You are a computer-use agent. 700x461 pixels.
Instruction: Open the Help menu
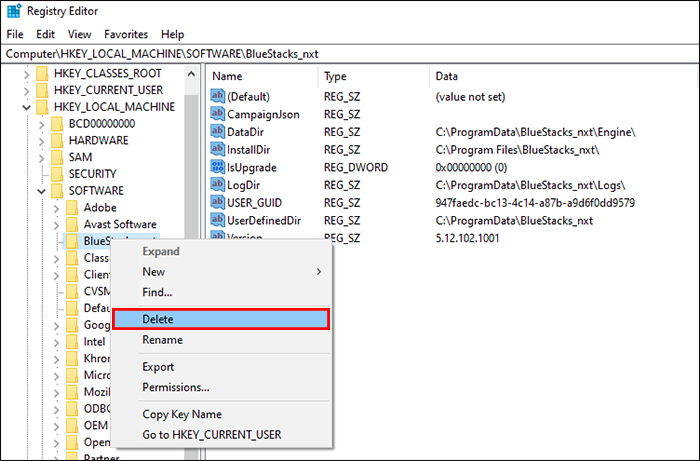pyautogui.click(x=172, y=34)
